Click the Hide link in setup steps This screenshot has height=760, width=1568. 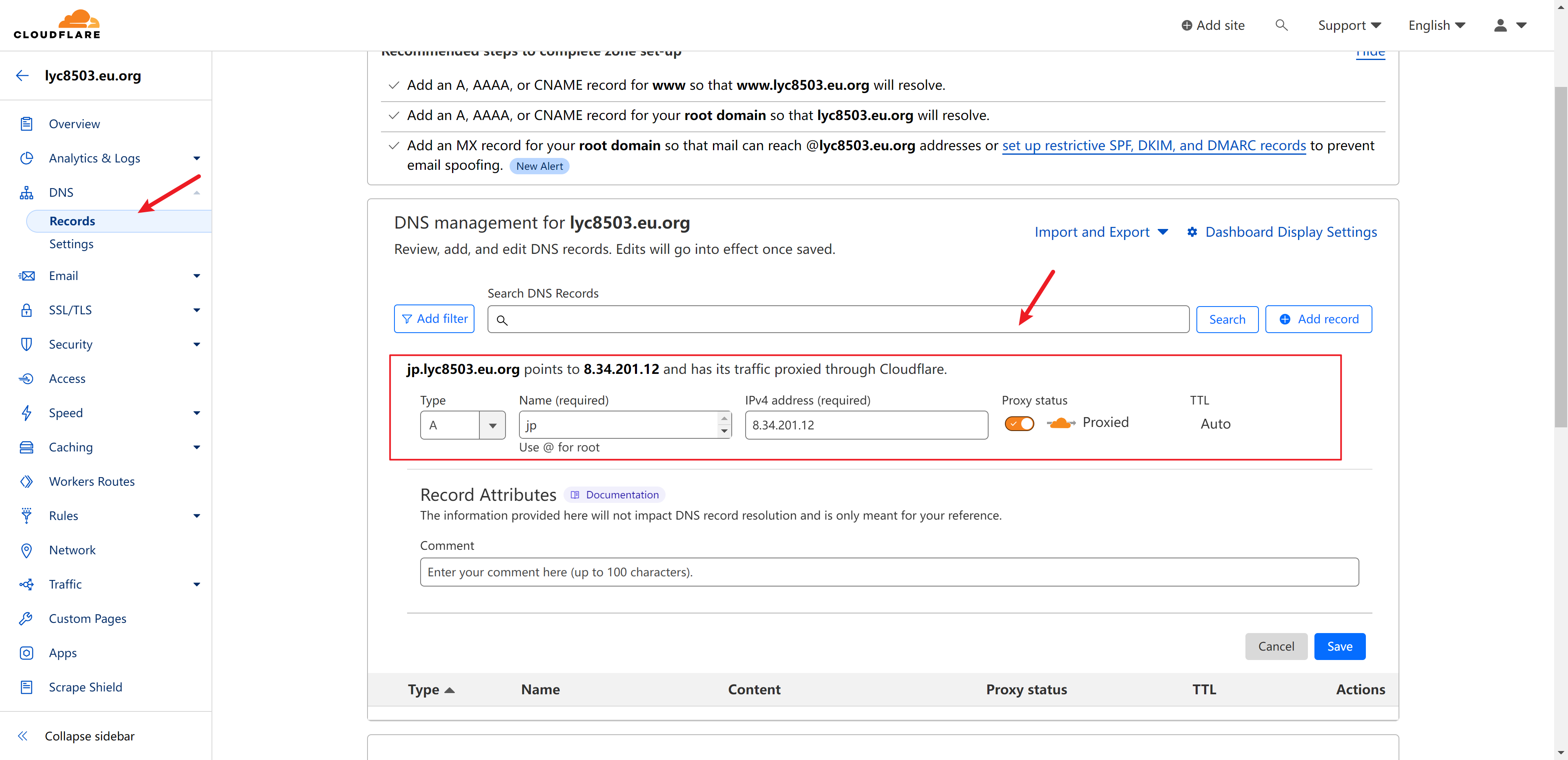(x=1370, y=53)
